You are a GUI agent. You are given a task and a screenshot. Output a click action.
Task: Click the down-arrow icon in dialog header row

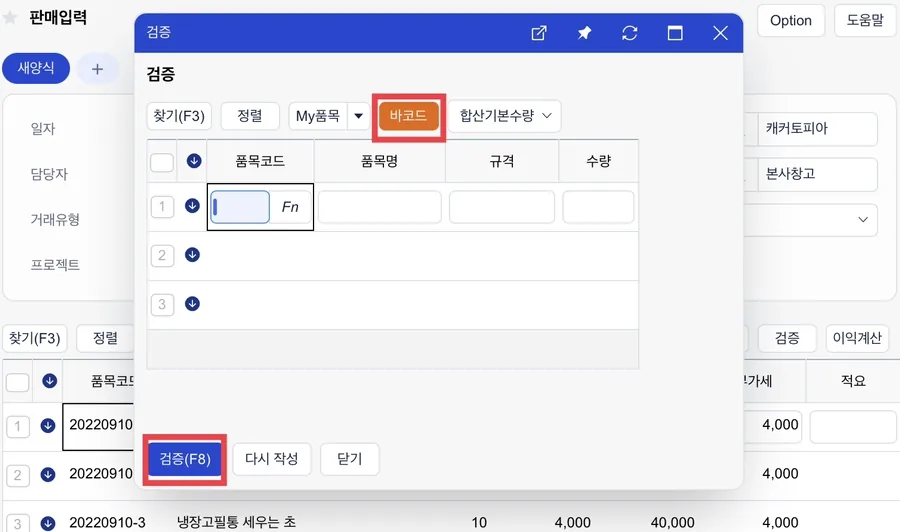point(194,161)
